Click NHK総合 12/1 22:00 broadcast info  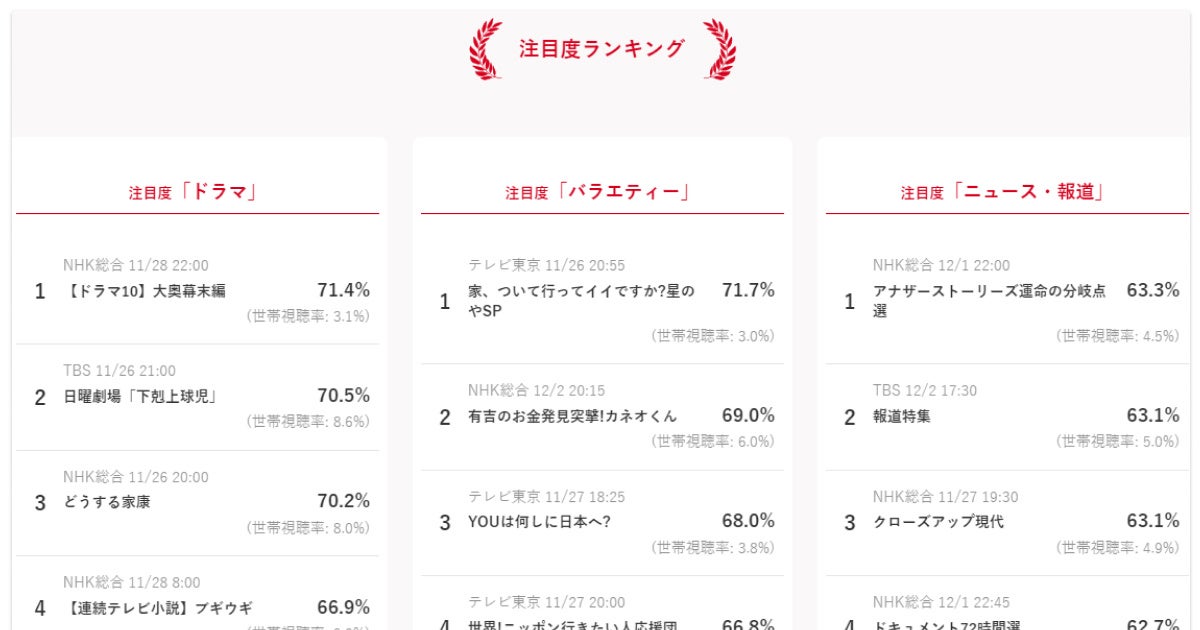pyautogui.click(x=941, y=265)
